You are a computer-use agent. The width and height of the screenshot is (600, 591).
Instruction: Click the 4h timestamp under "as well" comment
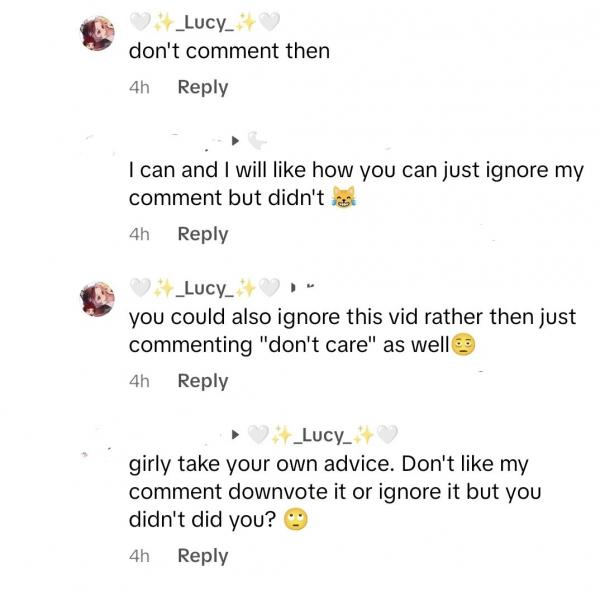click(x=139, y=381)
